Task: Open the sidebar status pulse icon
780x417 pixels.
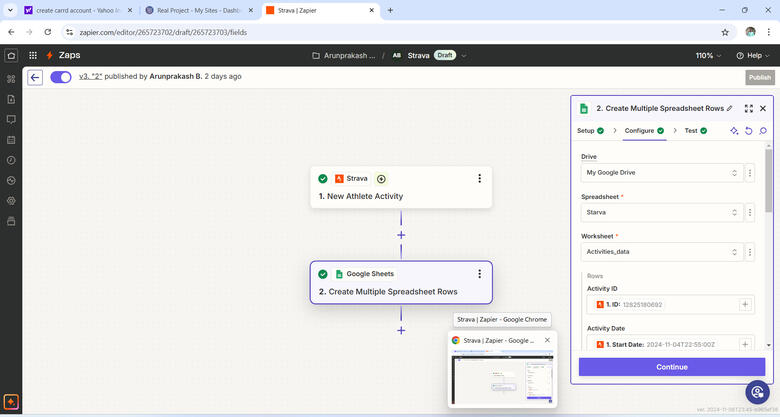Action: (x=11, y=181)
